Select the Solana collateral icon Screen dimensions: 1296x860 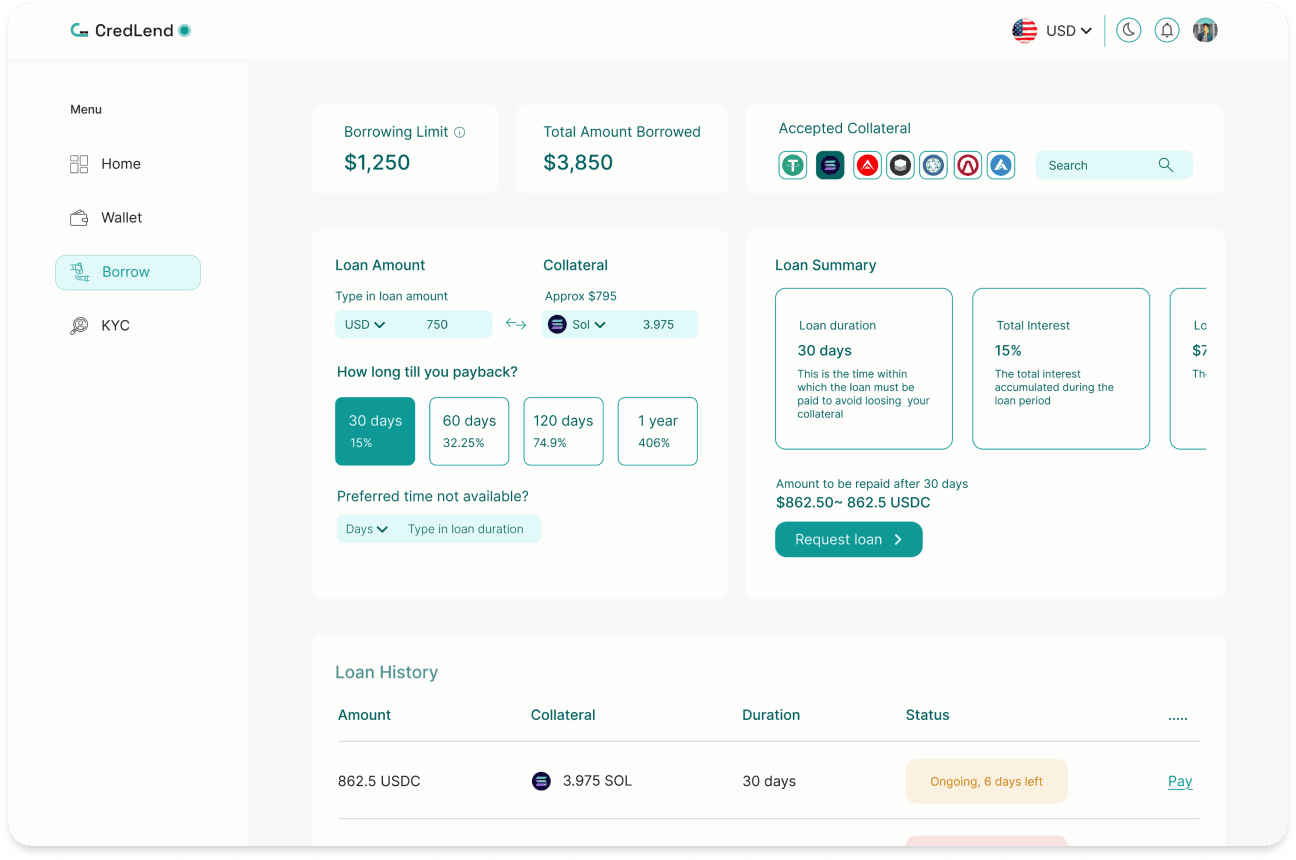pyautogui.click(x=830, y=165)
